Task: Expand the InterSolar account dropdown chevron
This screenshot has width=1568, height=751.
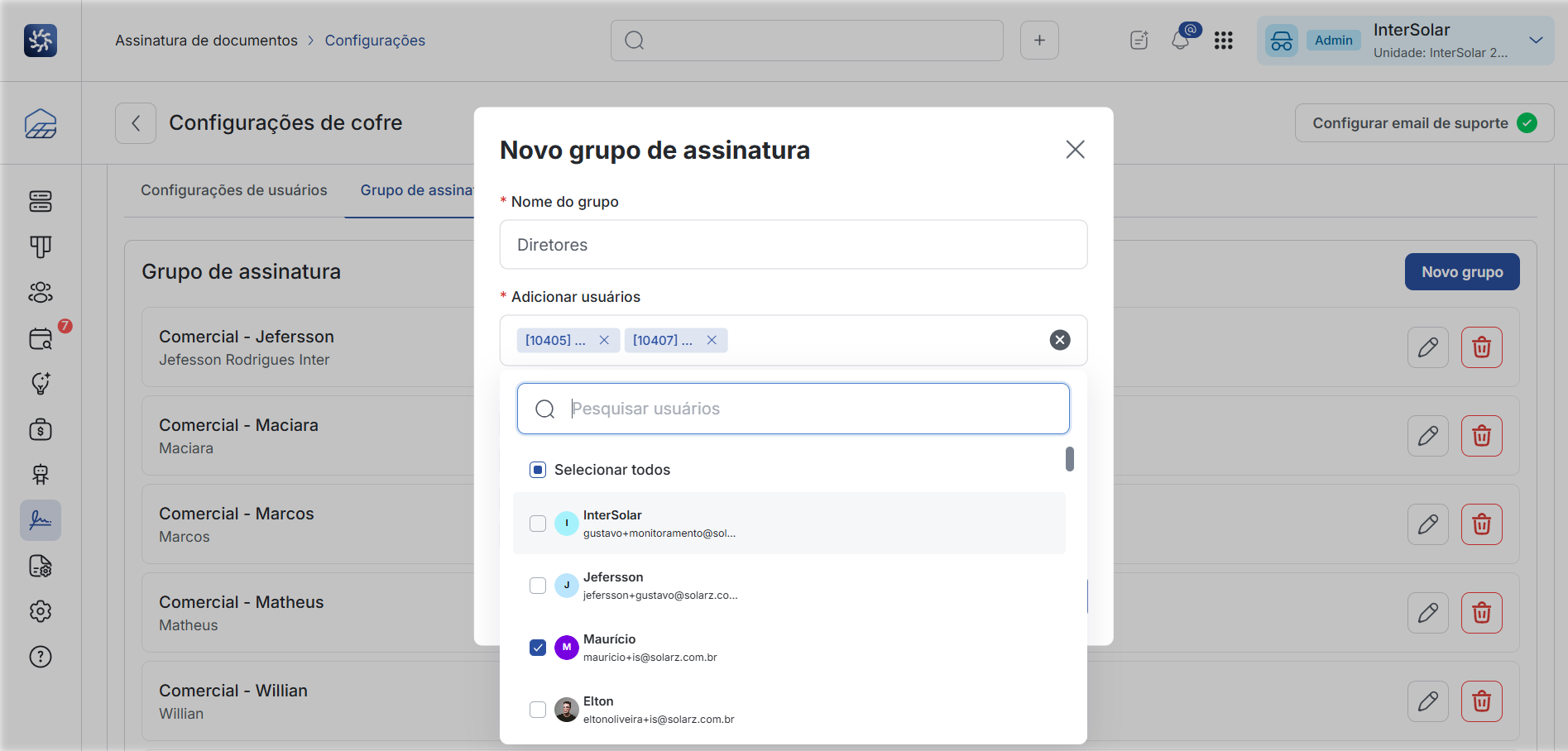Action: click(1537, 41)
